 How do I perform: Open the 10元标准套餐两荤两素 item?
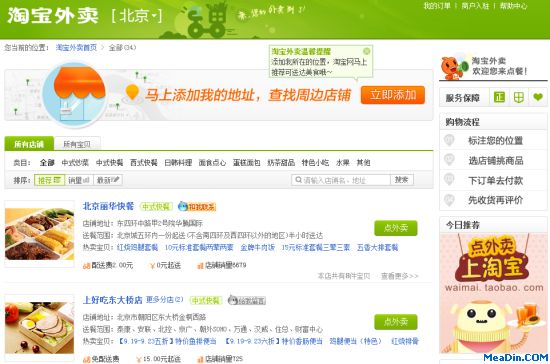199,247
